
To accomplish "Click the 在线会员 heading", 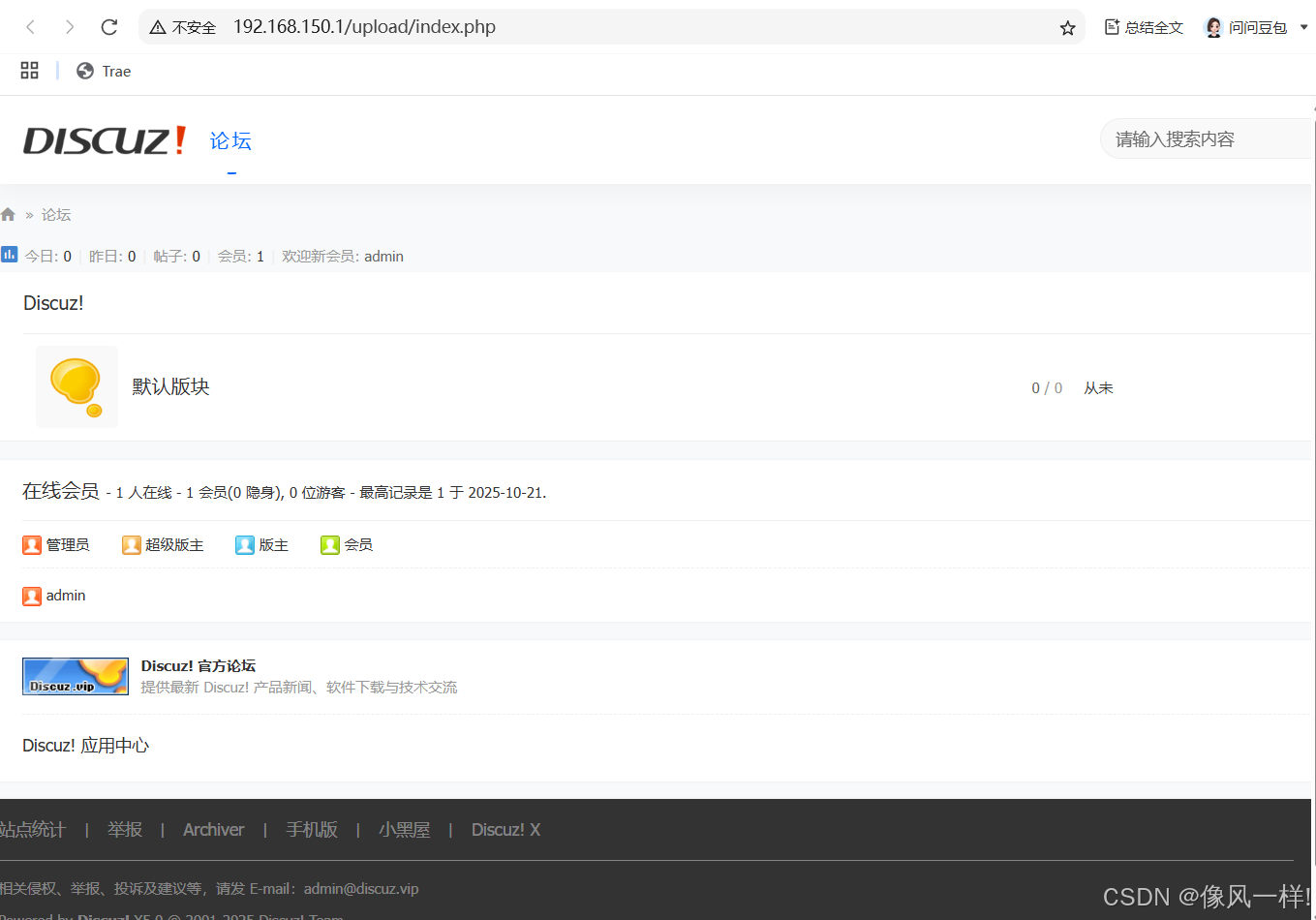I will (61, 491).
